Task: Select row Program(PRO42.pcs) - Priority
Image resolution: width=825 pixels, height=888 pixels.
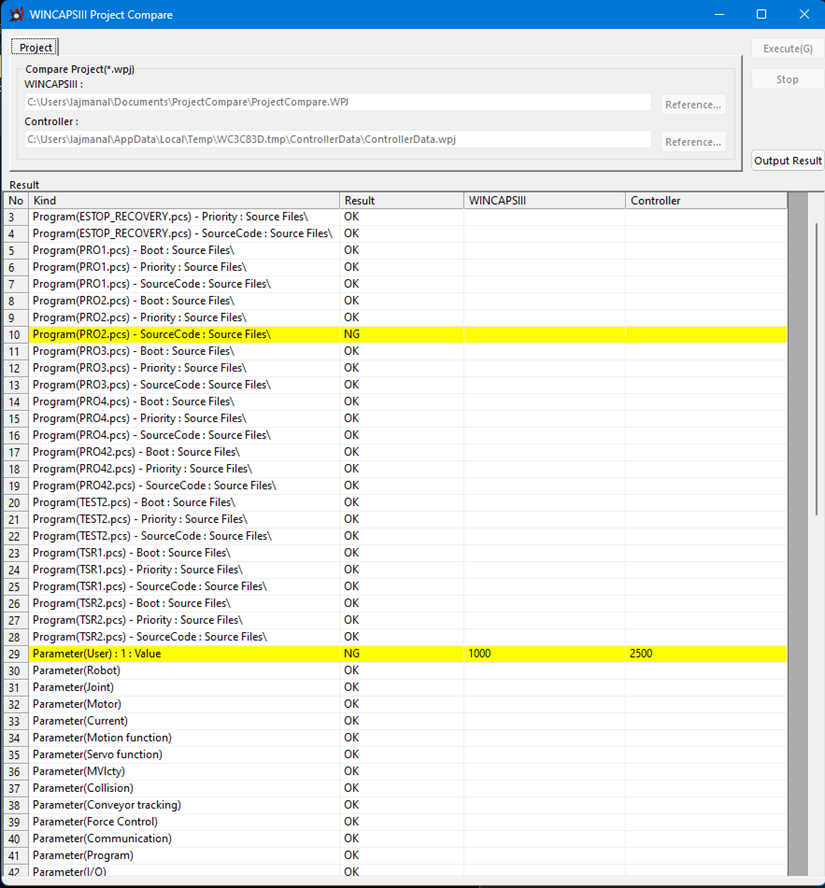Action: (395, 469)
